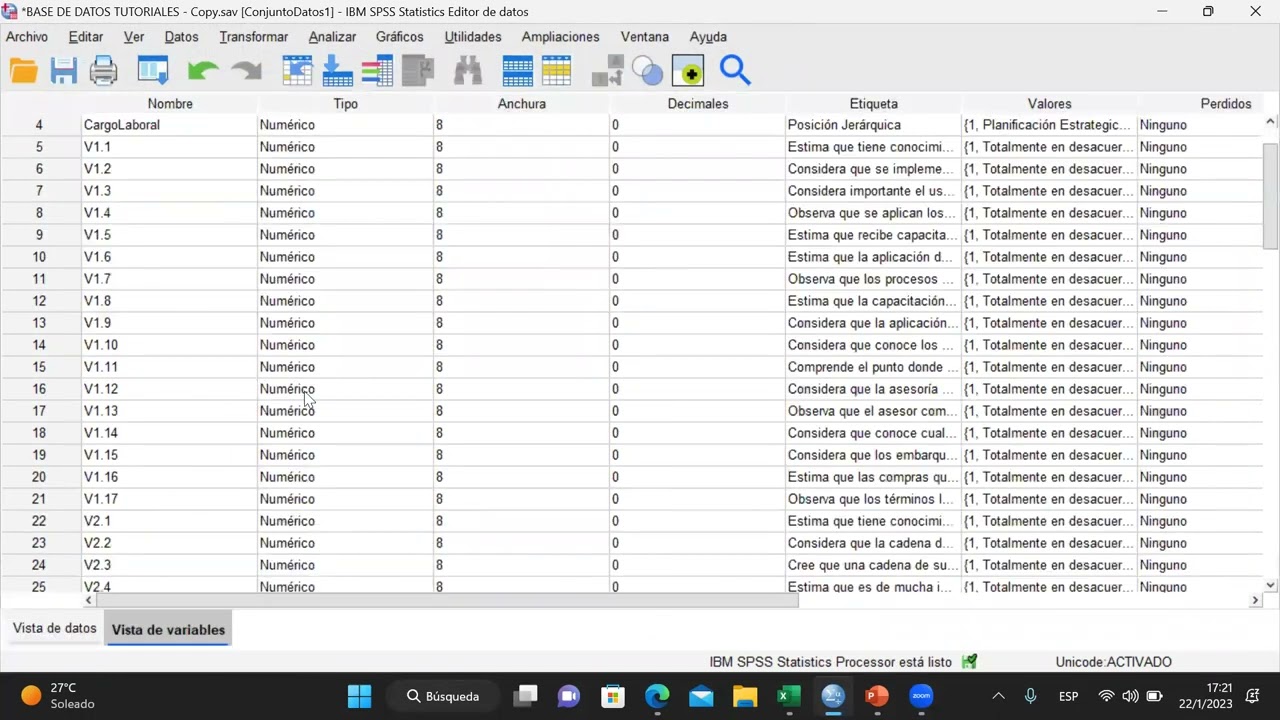Viewport: 1280px width, 720px height.
Task: Open File Explorer from the taskbar
Action: [x=745, y=696]
